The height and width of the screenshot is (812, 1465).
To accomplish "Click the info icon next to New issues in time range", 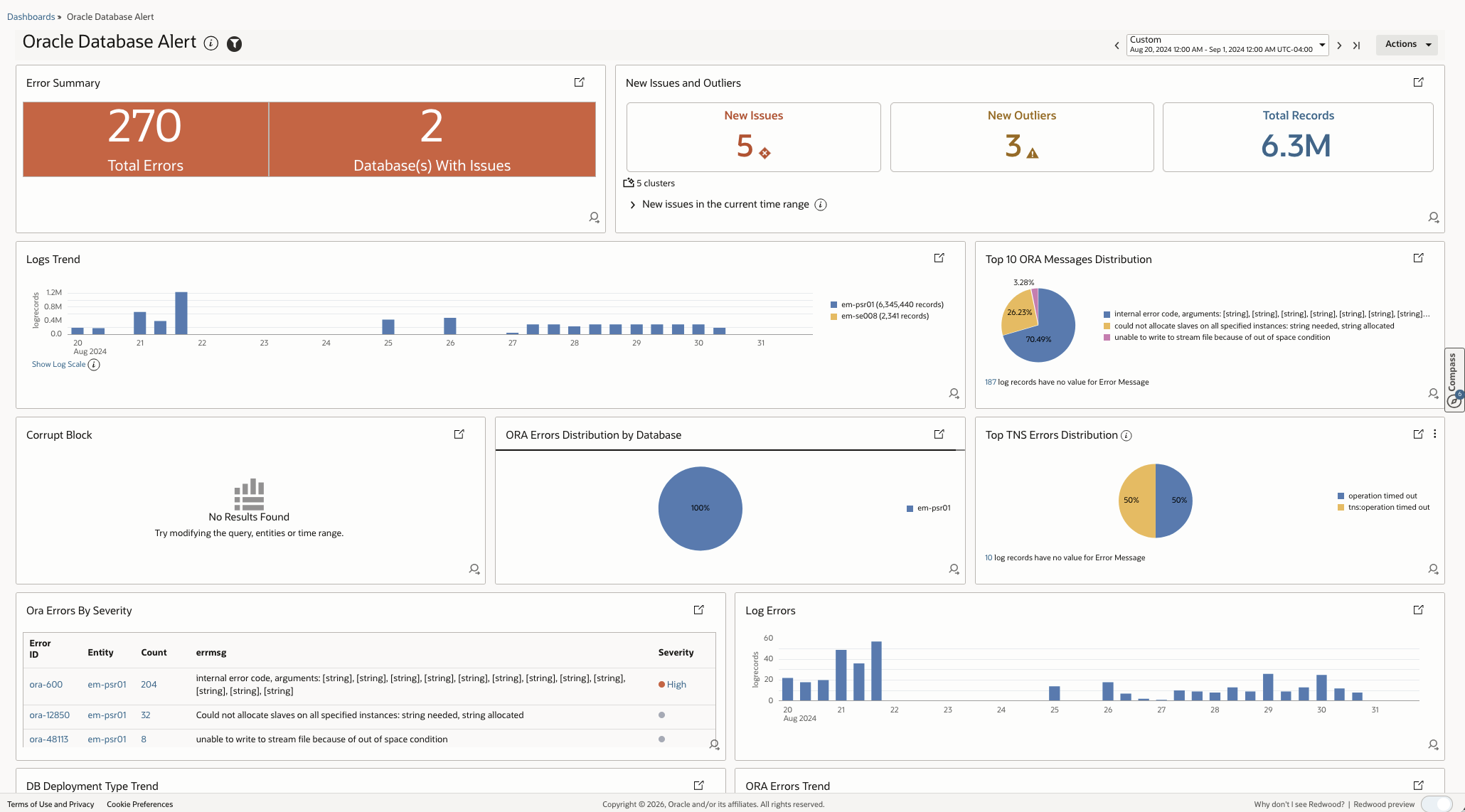I will [821, 205].
